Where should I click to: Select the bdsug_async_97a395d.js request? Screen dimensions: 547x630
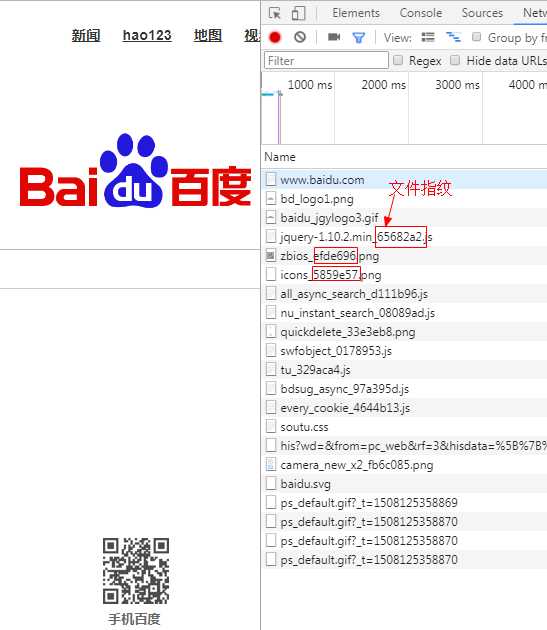click(405, 389)
